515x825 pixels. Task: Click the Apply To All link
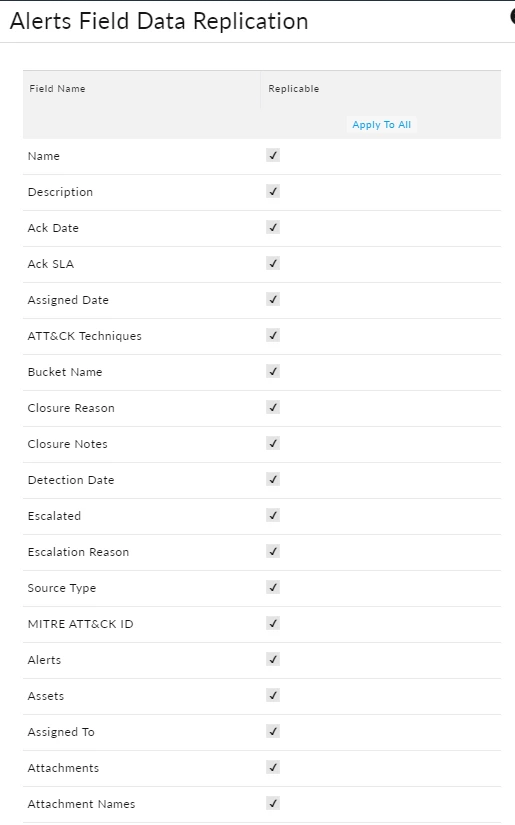click(x=381, y=125)
